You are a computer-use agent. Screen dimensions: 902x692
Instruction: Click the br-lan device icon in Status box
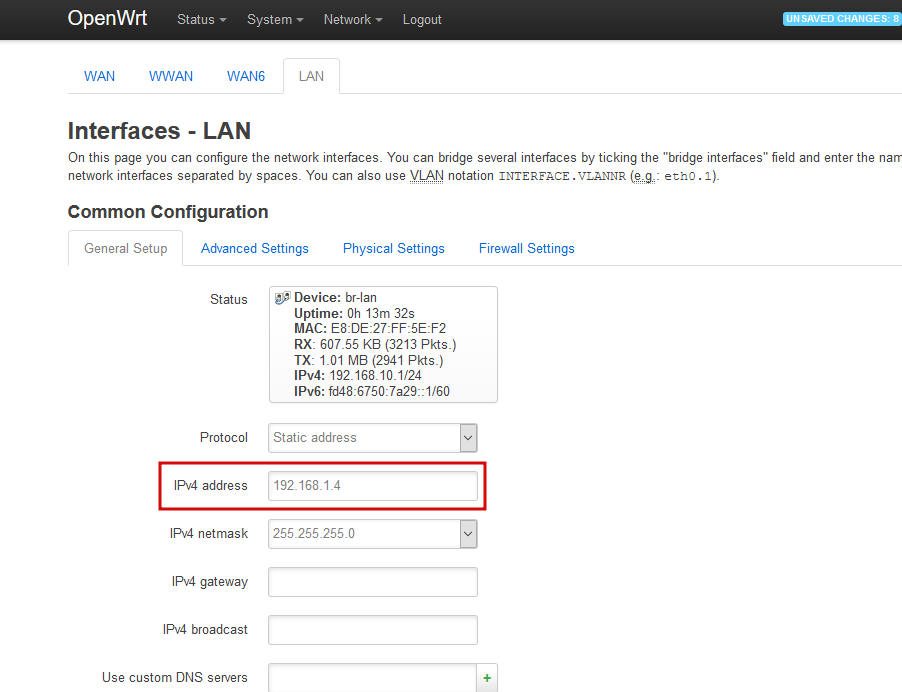[x=283, y=297]
